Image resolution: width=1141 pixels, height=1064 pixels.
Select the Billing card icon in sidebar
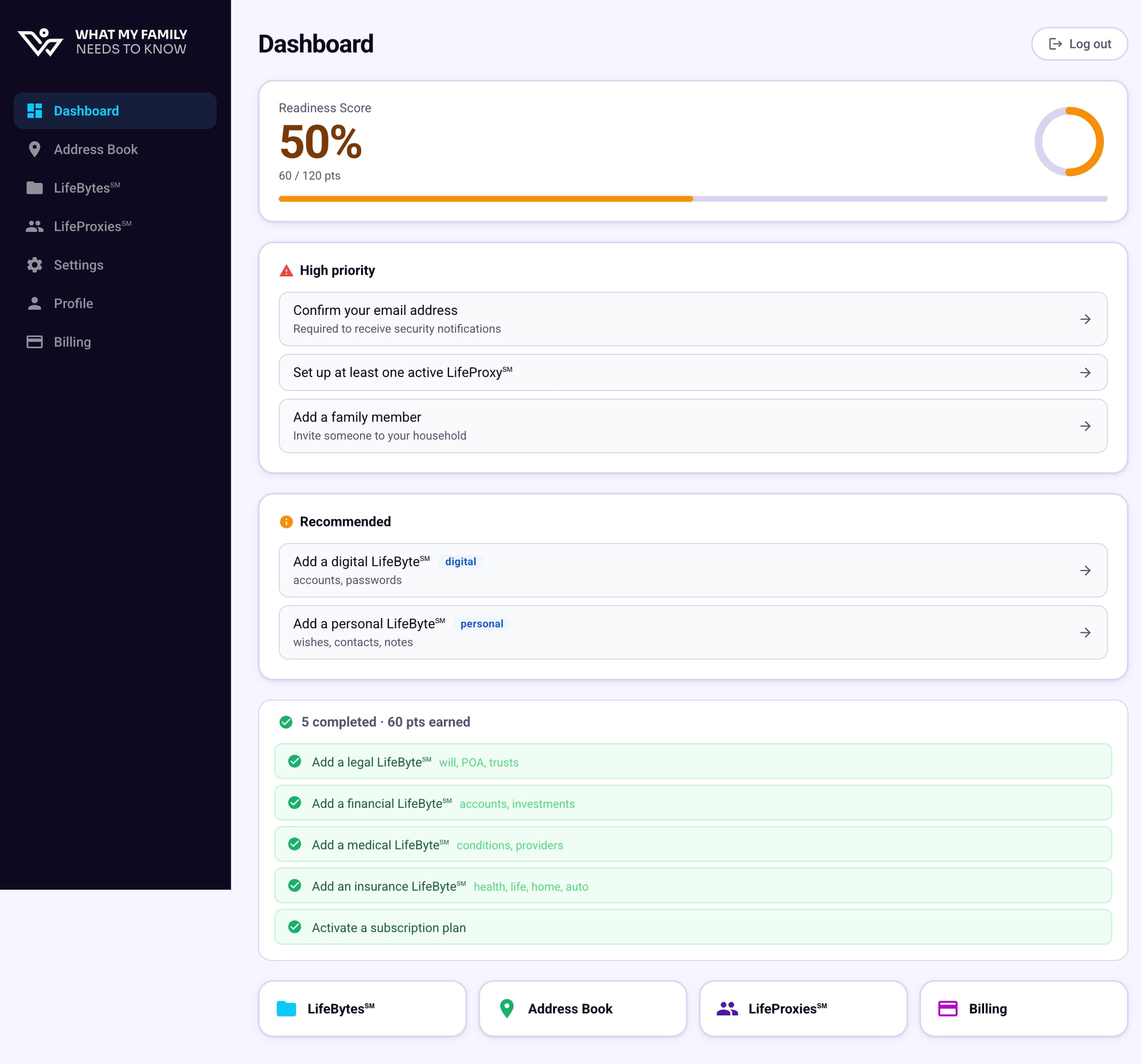click(x=34, y=342)
